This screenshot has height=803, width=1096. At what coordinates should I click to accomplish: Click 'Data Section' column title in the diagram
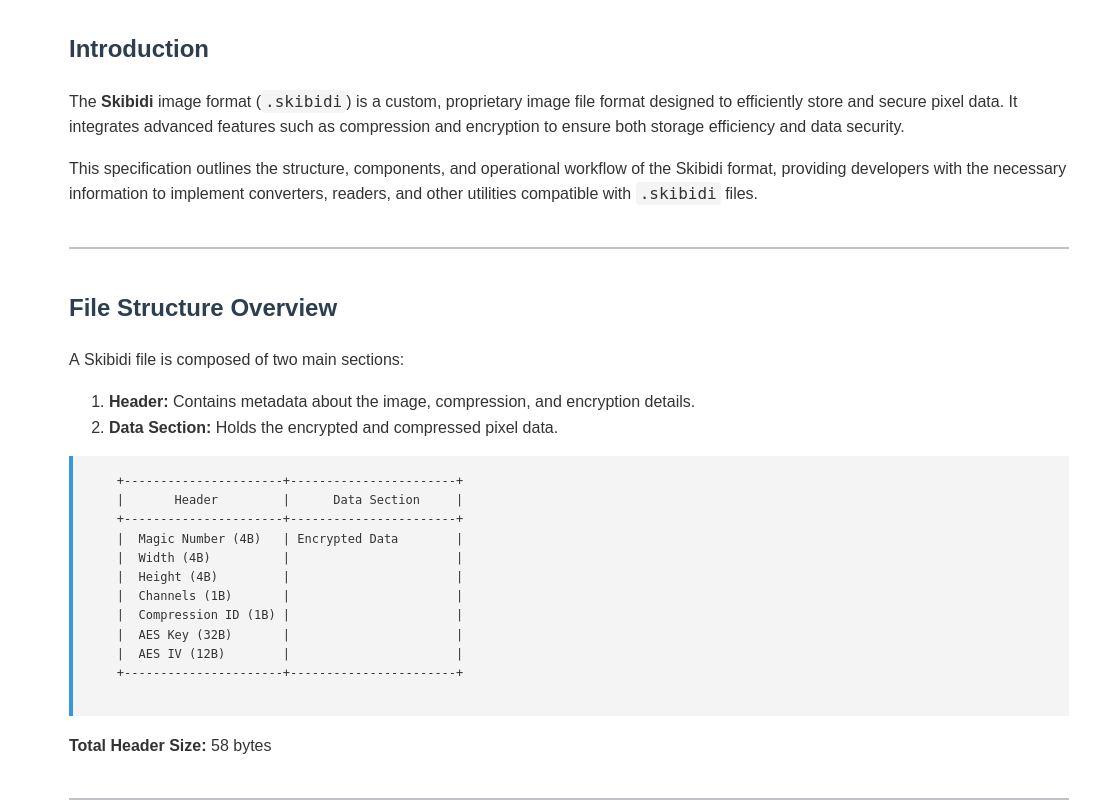point(376,500)
